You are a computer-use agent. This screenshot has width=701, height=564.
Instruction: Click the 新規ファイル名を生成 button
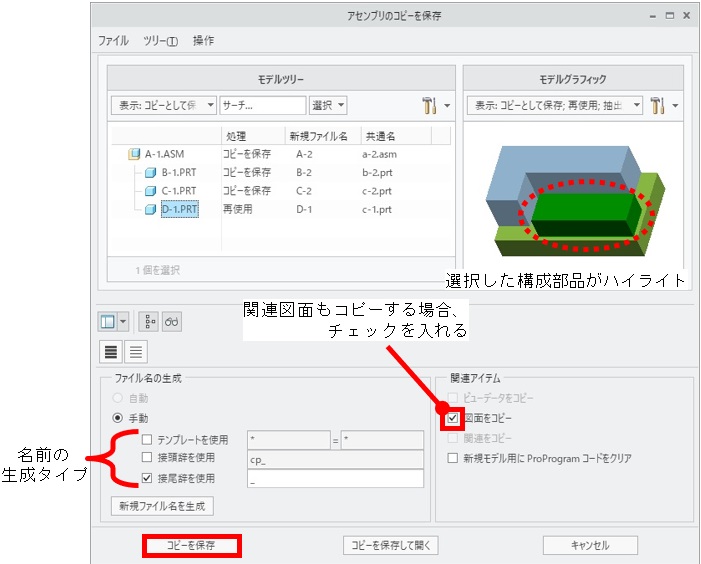162,506
